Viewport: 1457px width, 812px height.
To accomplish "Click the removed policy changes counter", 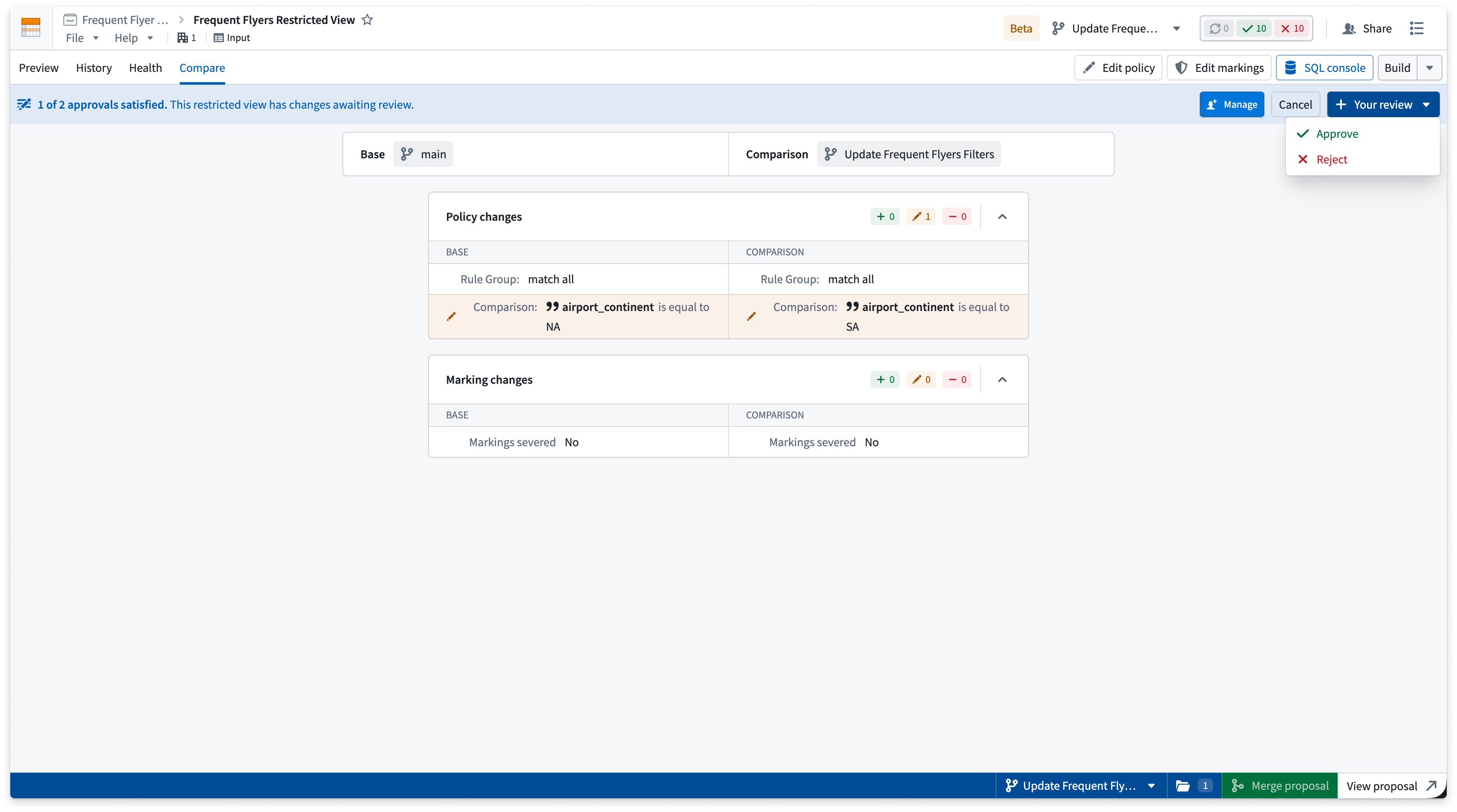I will 957,216.
